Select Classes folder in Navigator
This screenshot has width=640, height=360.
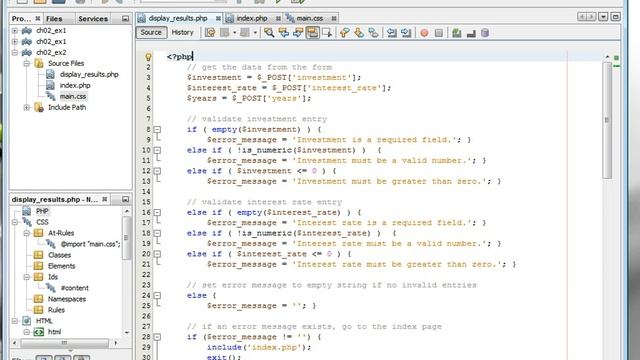(x=59, y=255)
